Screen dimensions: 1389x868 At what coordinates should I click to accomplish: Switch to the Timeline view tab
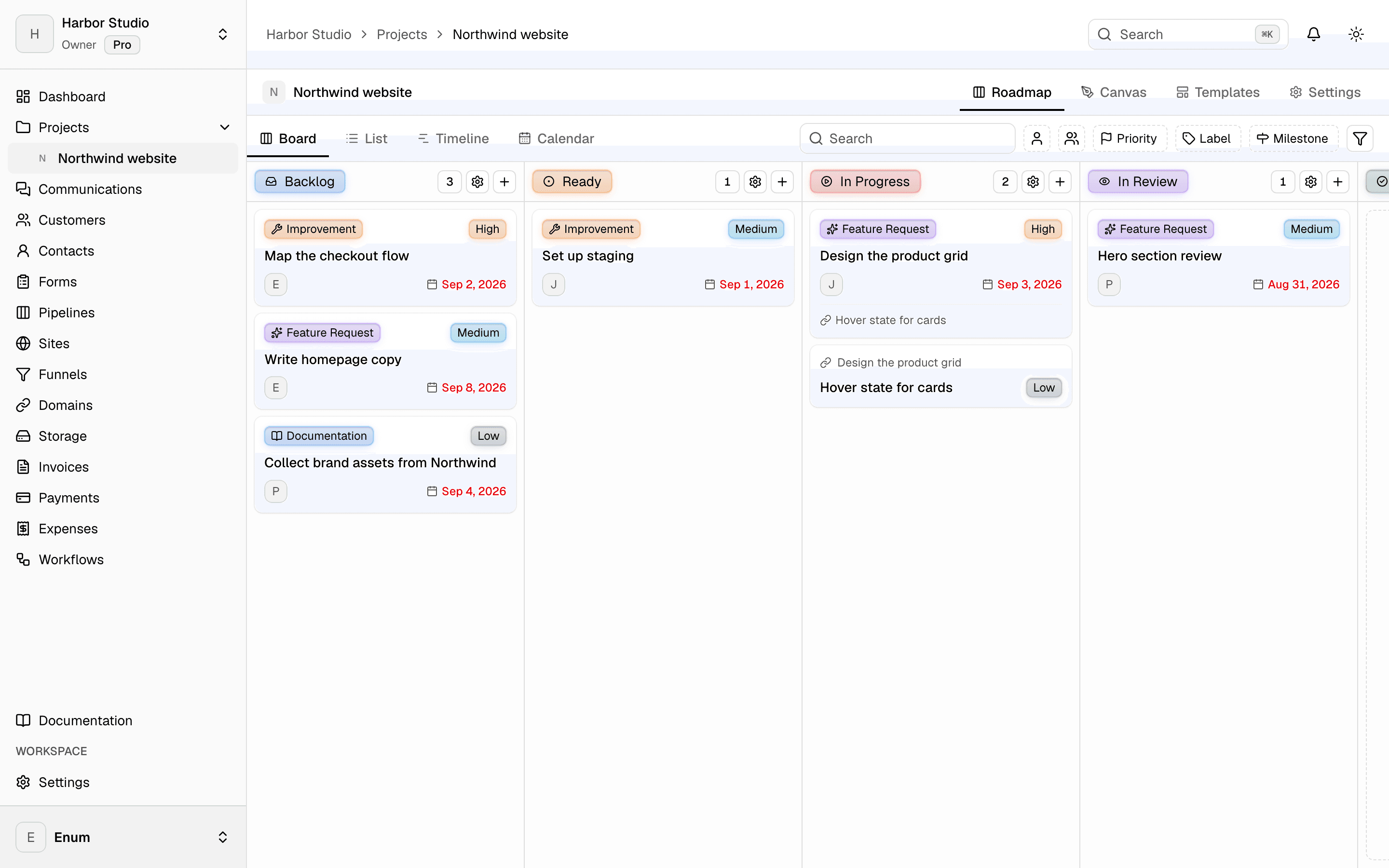pyautogui.click(x=453, y=138)
